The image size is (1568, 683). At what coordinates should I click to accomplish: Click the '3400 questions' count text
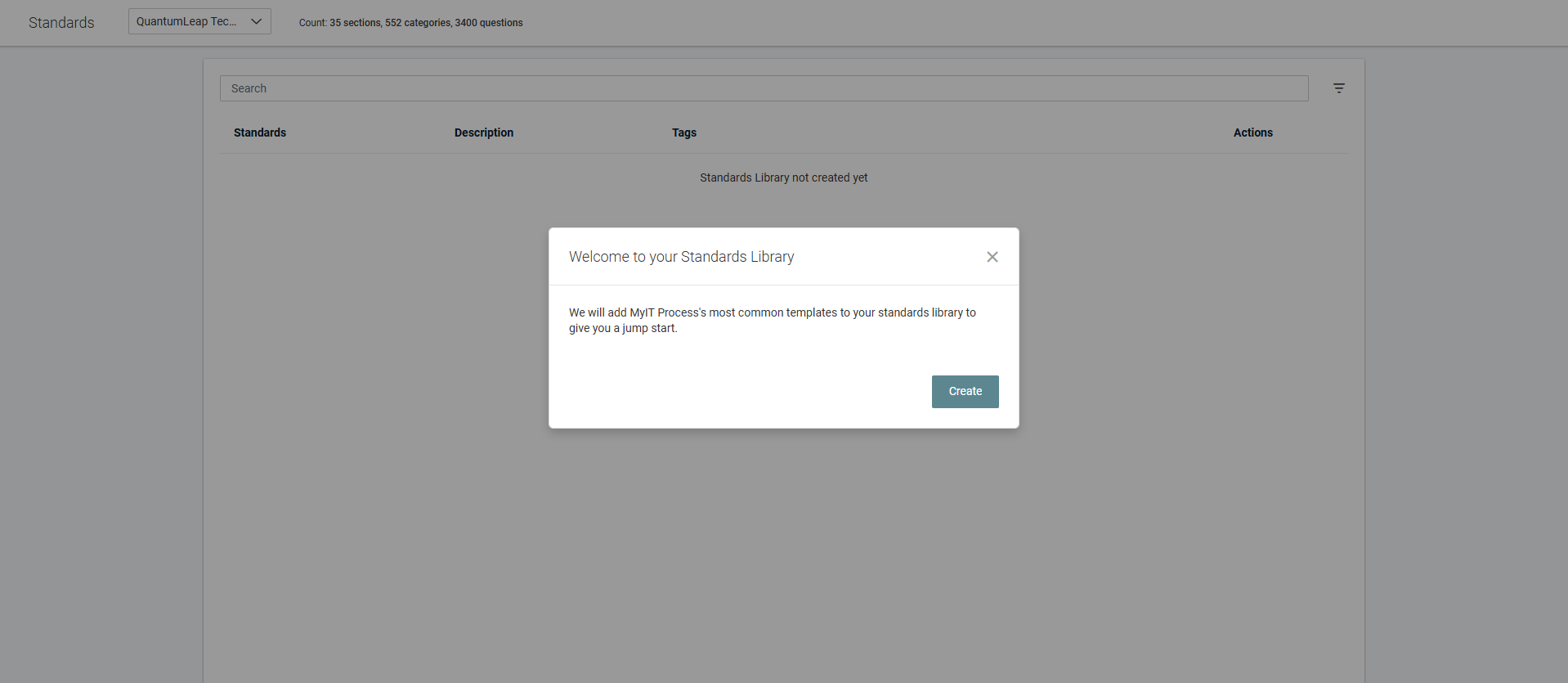coord(489,23)
